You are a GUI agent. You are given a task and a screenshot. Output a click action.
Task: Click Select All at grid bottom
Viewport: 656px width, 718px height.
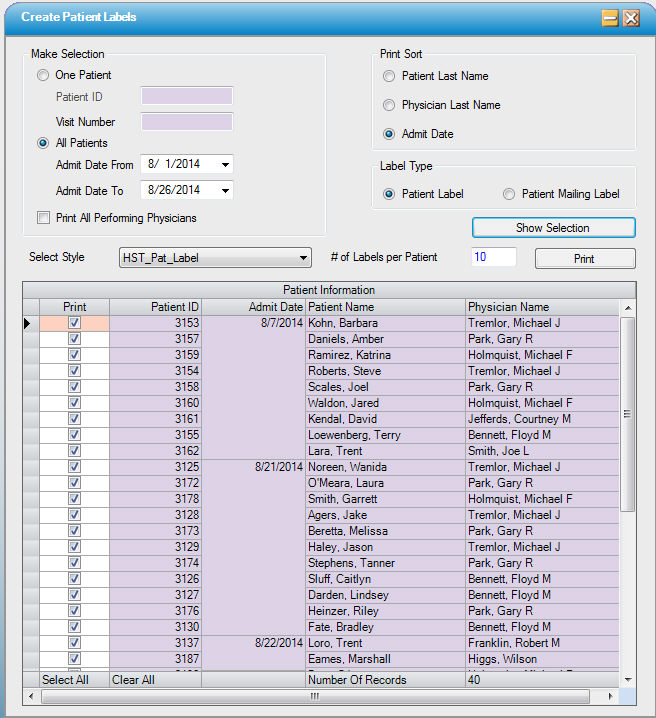[x=65, y=680]
